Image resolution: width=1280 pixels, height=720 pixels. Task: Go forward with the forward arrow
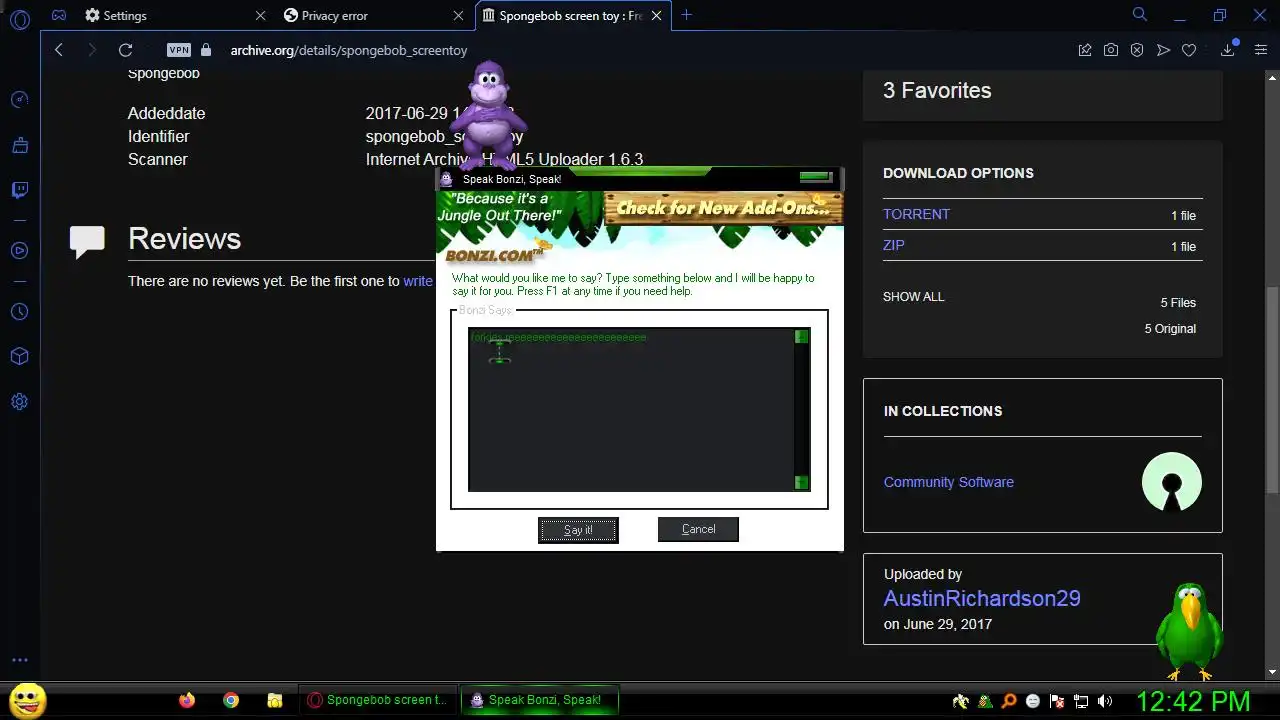pyautogui.click(x=91, y=50)
